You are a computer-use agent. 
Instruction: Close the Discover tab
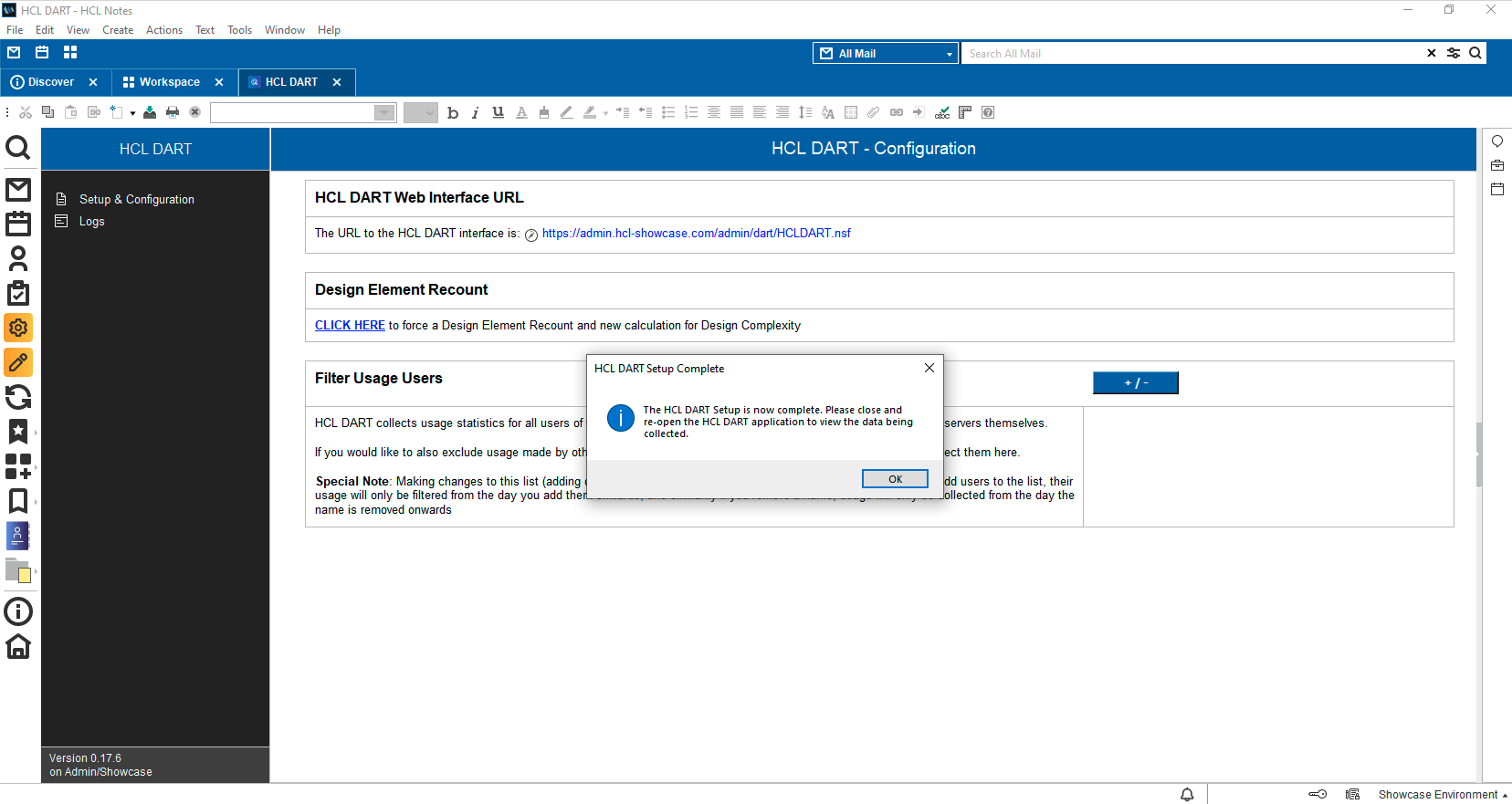point(93,82)
